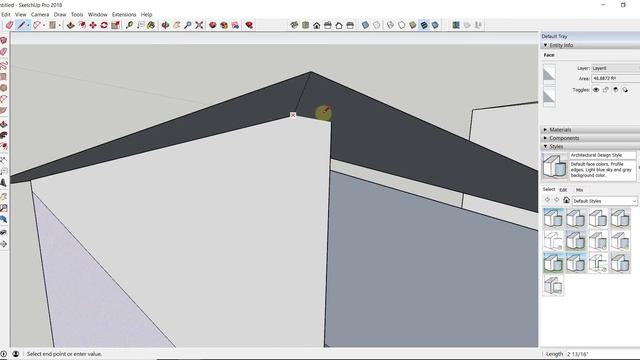The width and height of the screenshot is (640, 360).
Task: Activate the Pan hand tool
Action: click(x=177, y=25)
